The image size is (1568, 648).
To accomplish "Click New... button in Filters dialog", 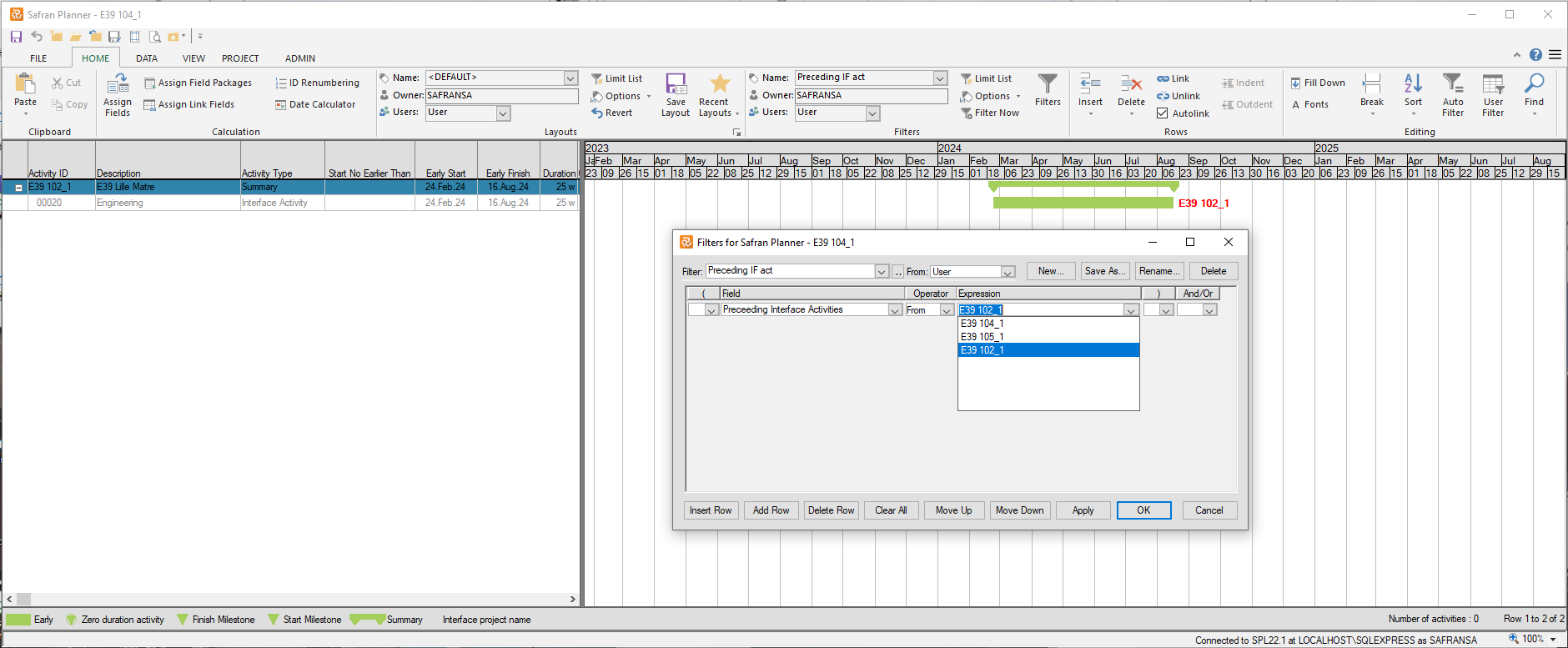I will point(1051,271).
